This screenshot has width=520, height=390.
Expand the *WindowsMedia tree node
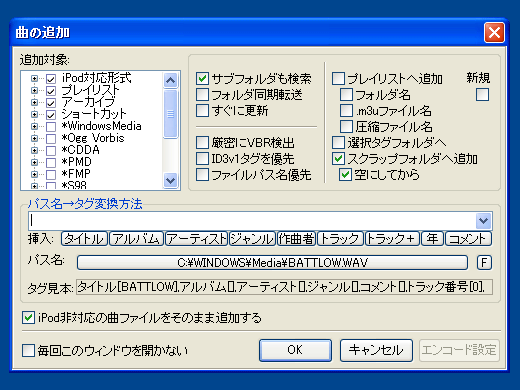click(x=34, y=126)
